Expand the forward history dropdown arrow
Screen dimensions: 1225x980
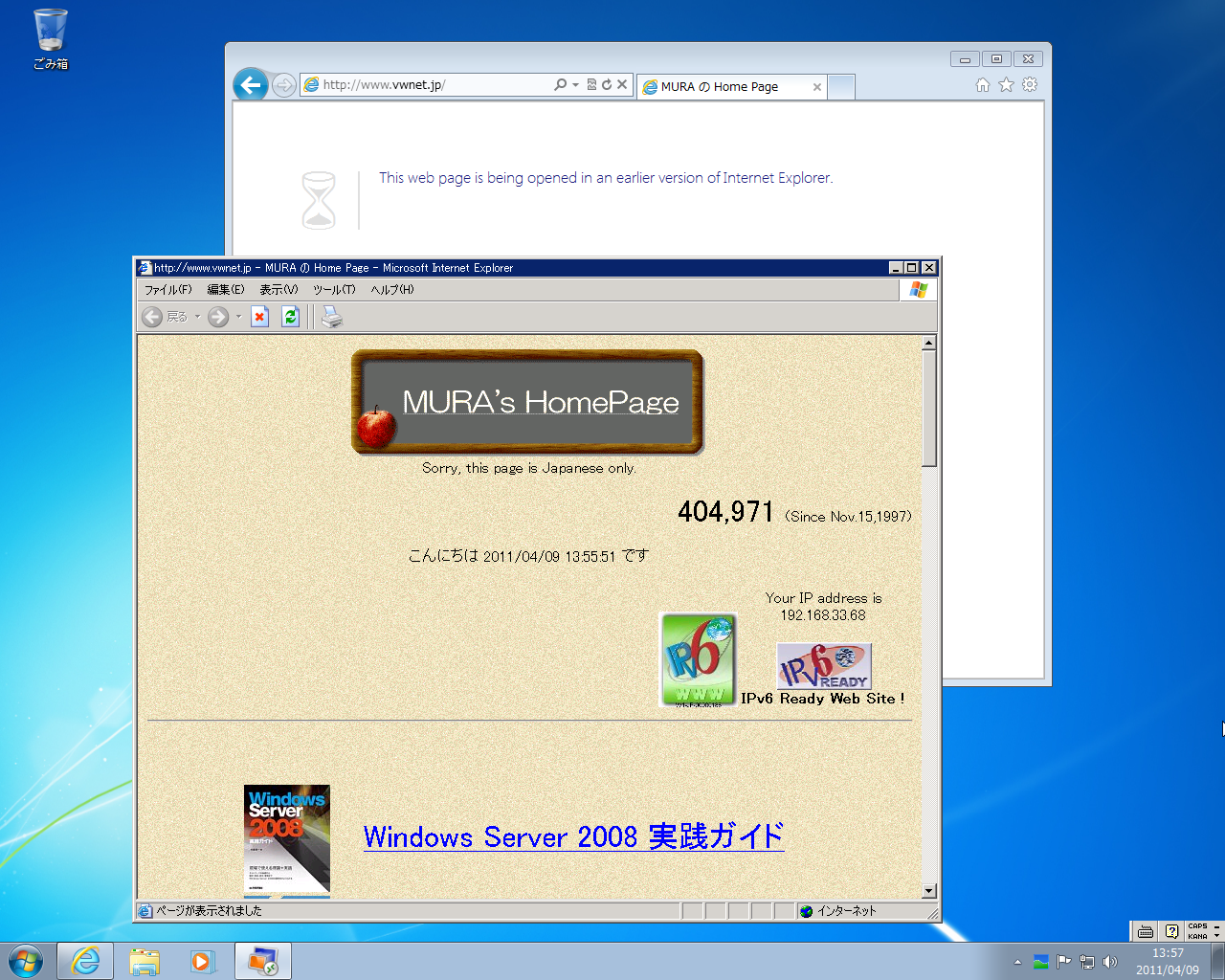point(238,317)
